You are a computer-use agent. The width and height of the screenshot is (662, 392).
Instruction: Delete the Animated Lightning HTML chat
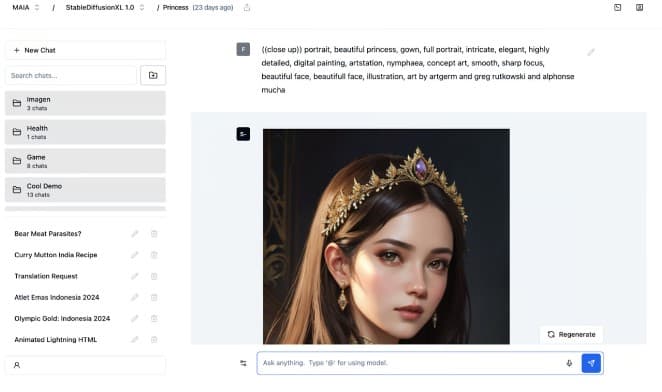[154, 340]
